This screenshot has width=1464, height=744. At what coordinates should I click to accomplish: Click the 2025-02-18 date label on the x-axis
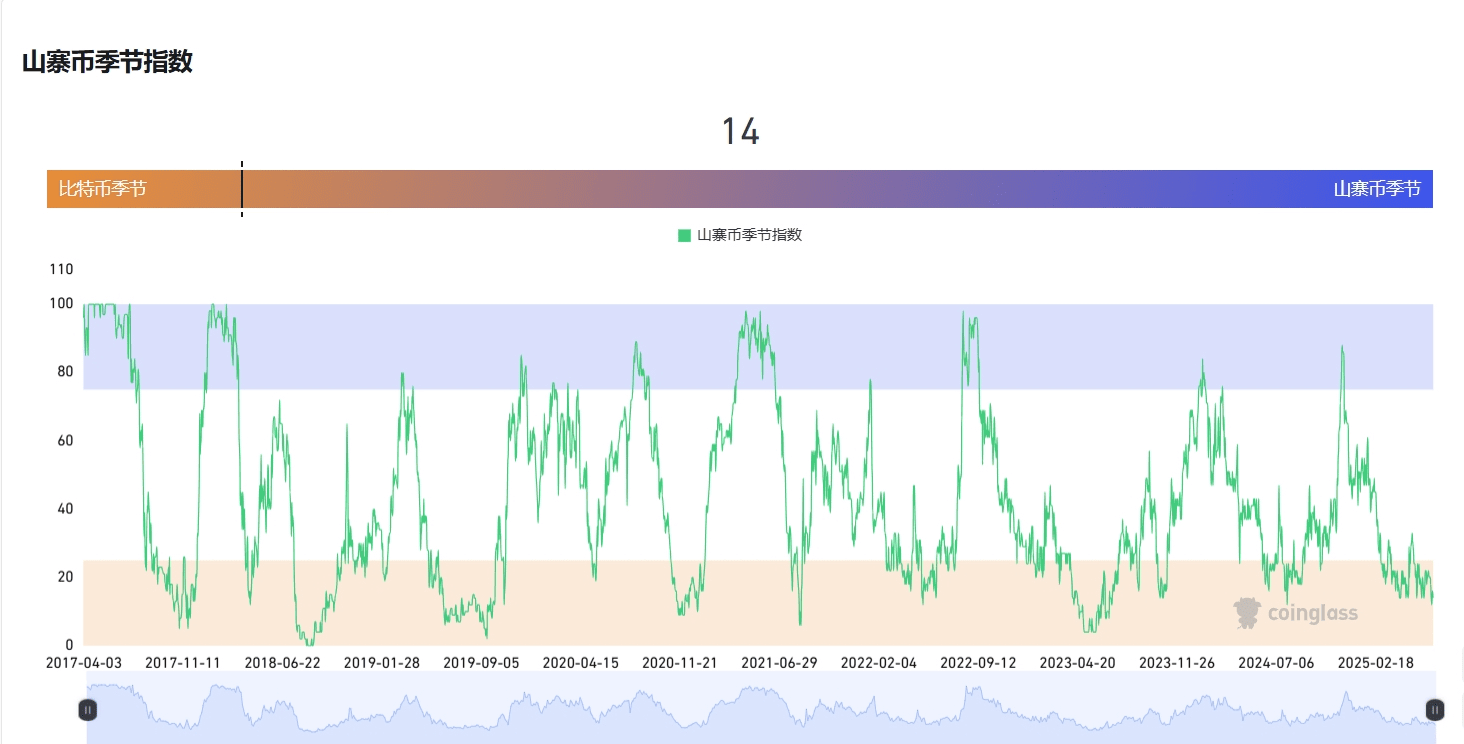(1375, 663)
